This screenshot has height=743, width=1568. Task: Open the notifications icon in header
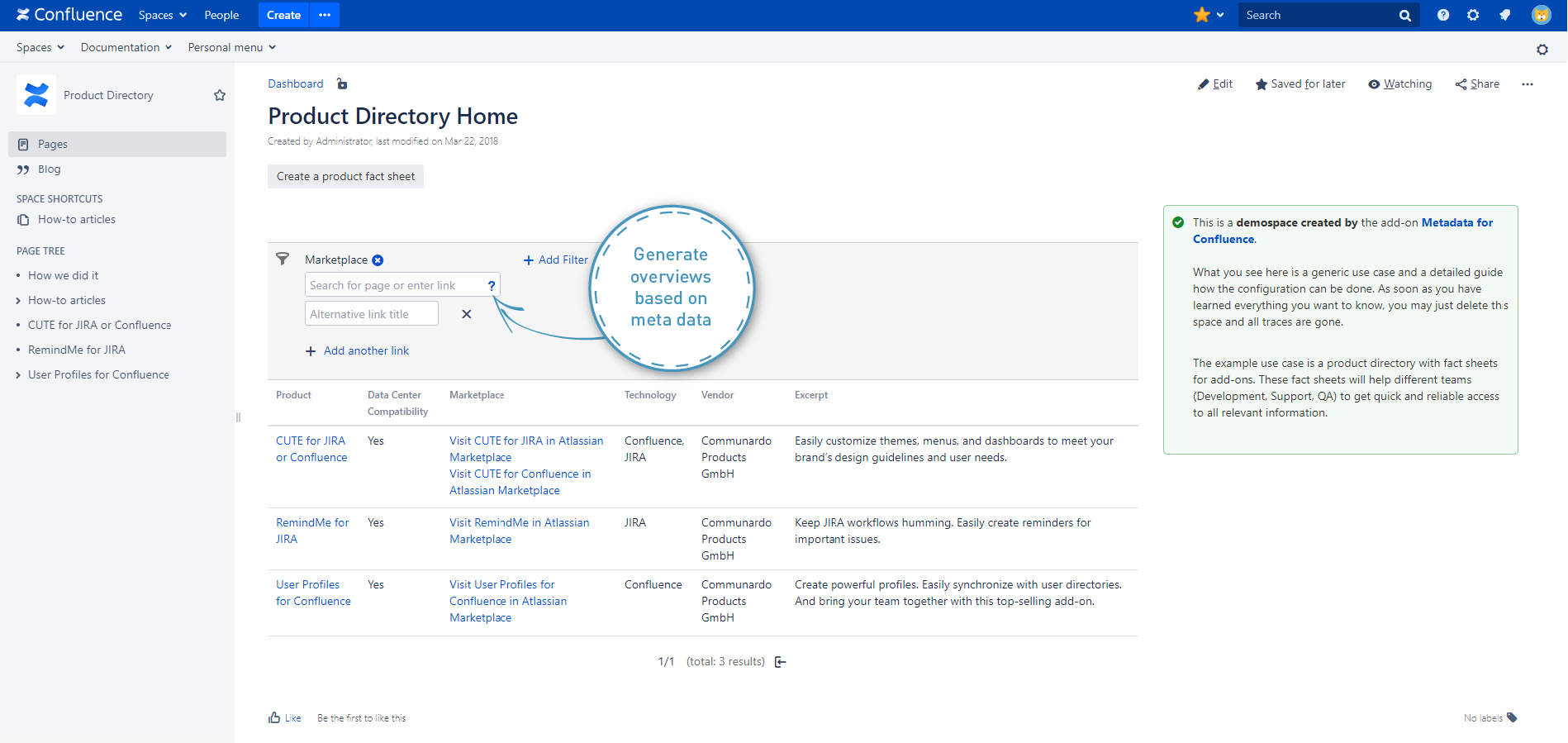1504,15
